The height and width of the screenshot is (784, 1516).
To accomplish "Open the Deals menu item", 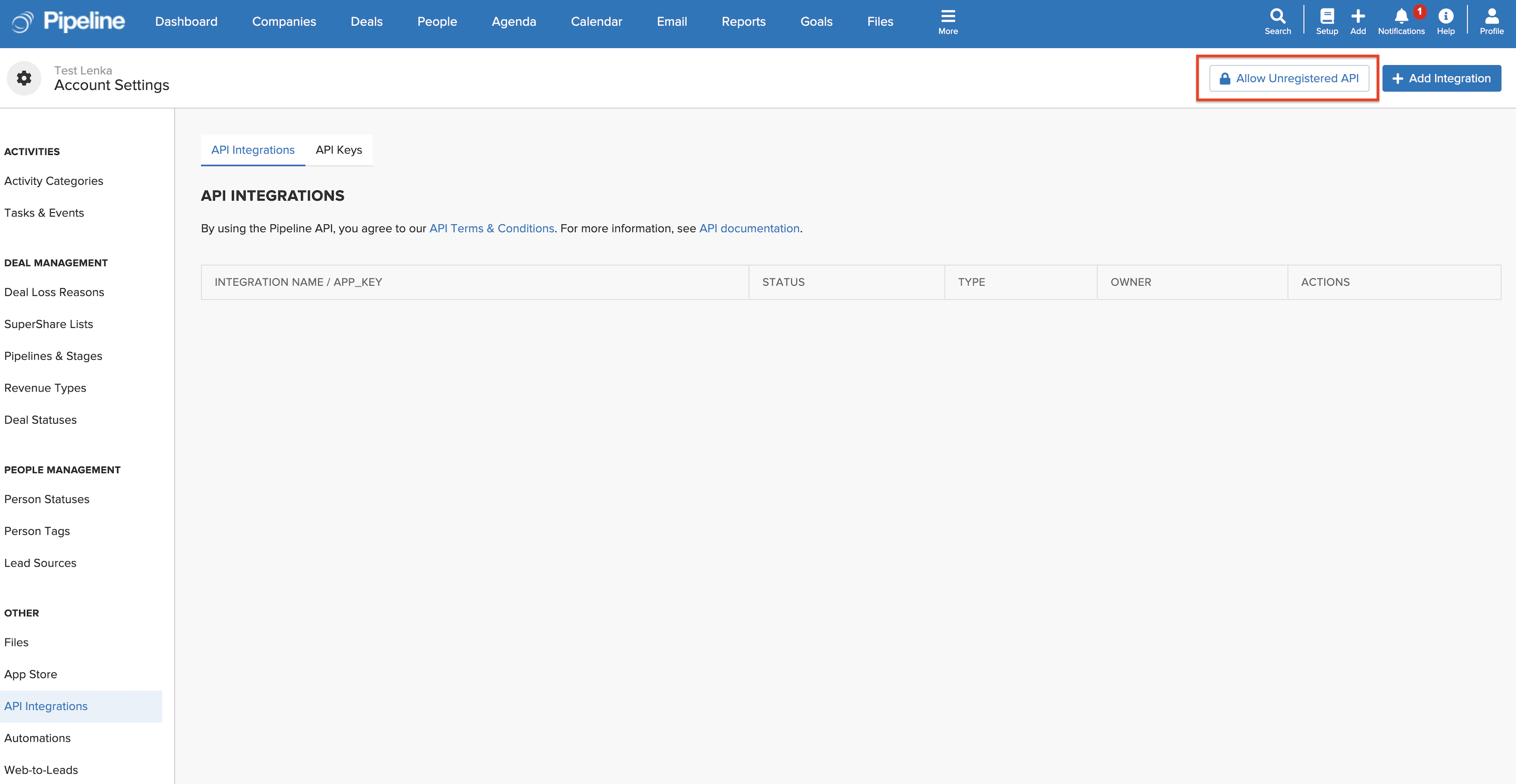I will pyautogui.click(x=366, y=21).
